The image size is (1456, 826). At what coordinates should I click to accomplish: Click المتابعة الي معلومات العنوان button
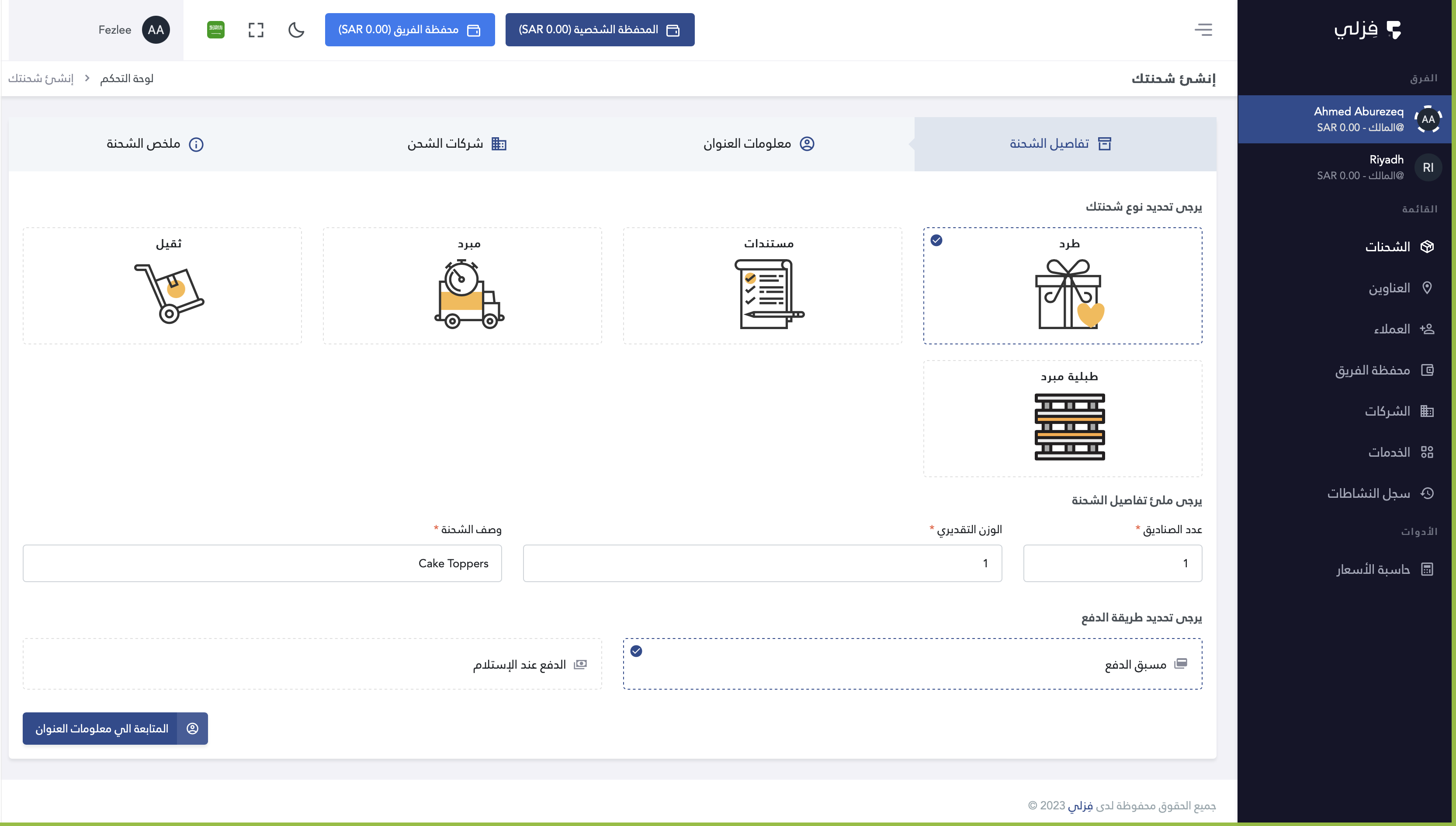pyautogui.click(x=115, y=729)
